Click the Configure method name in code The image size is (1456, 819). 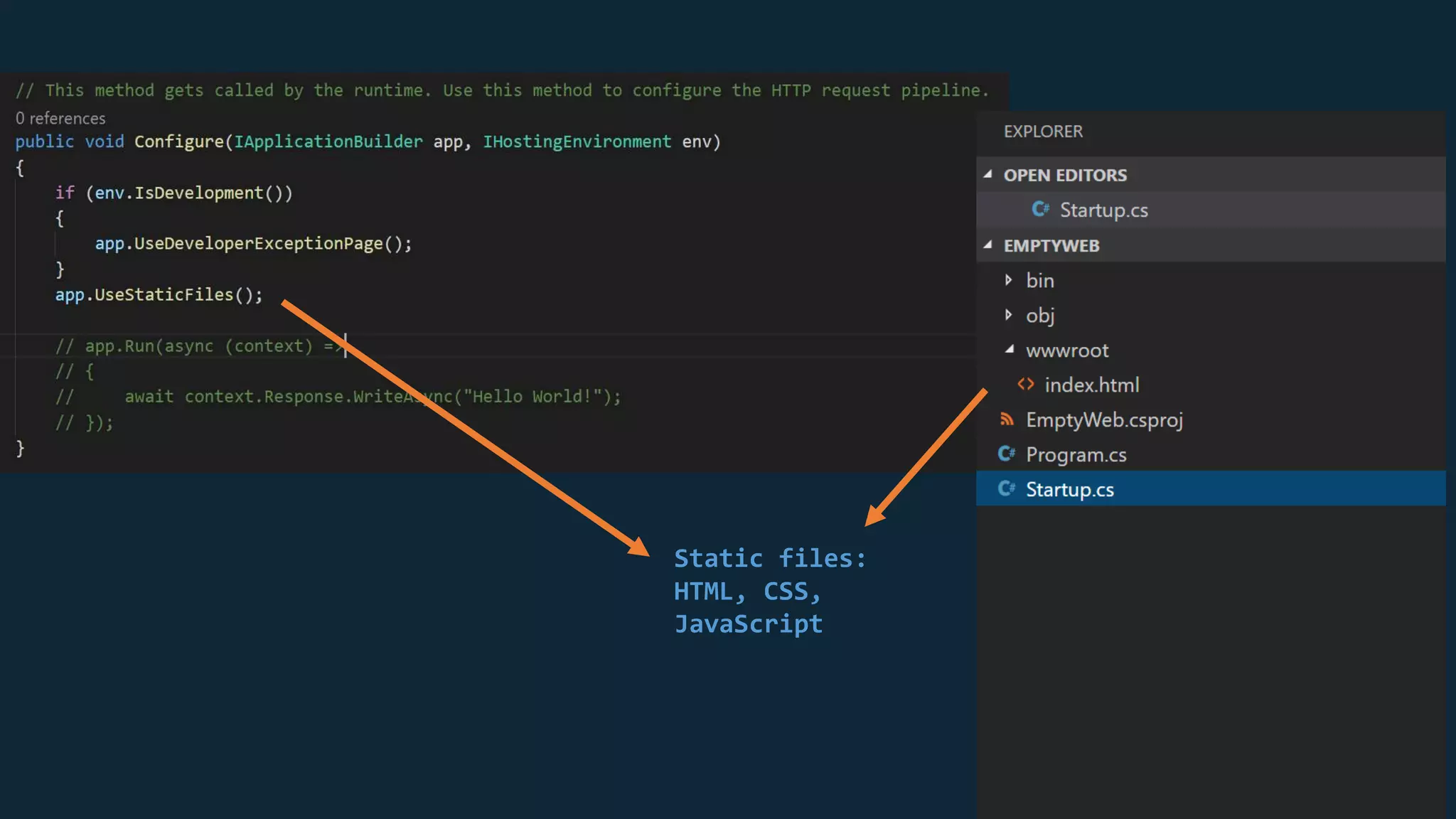click(179, 142)
